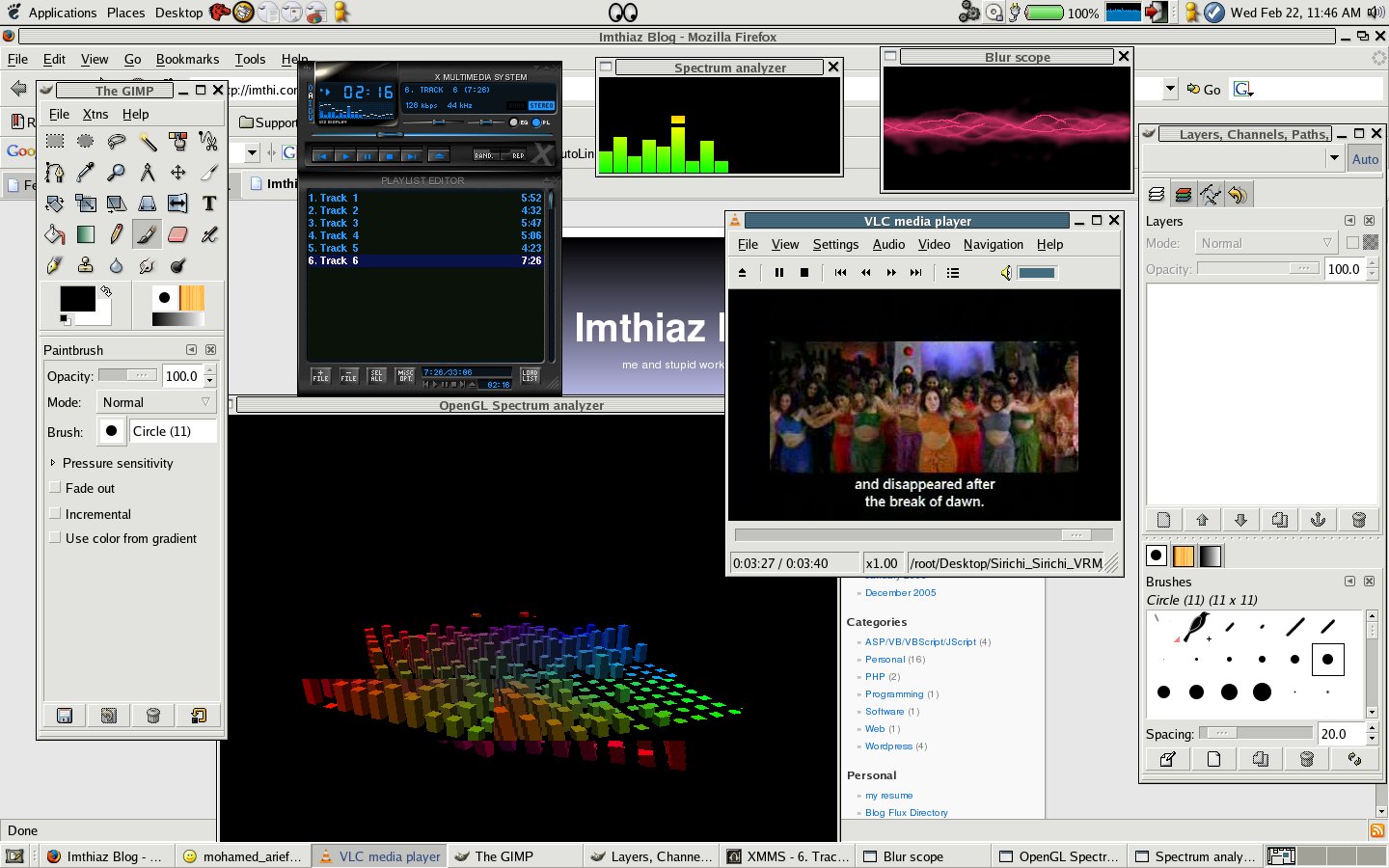Viewport: 1389px width, 868px height.
Task: Choose the Clone stamp tool
Action: click(x=86, y=265)
